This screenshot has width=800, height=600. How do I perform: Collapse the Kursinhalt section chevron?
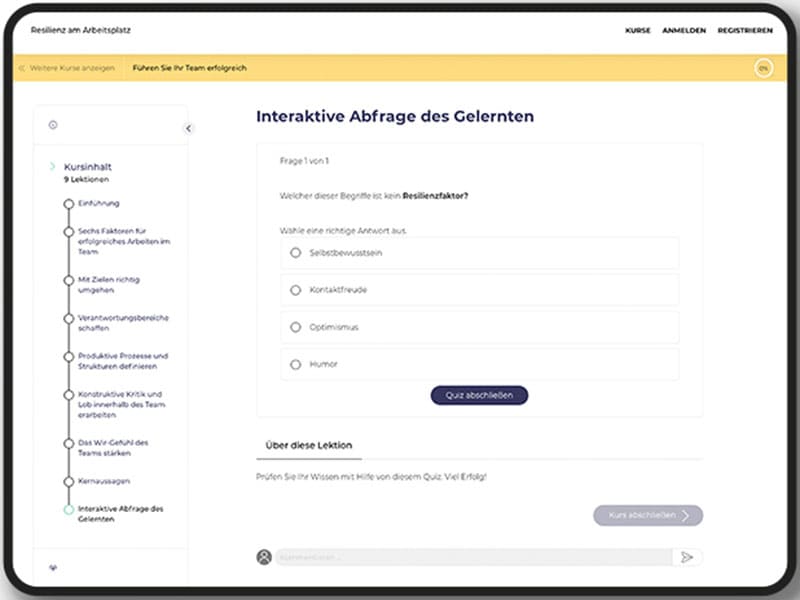(52, 166)
